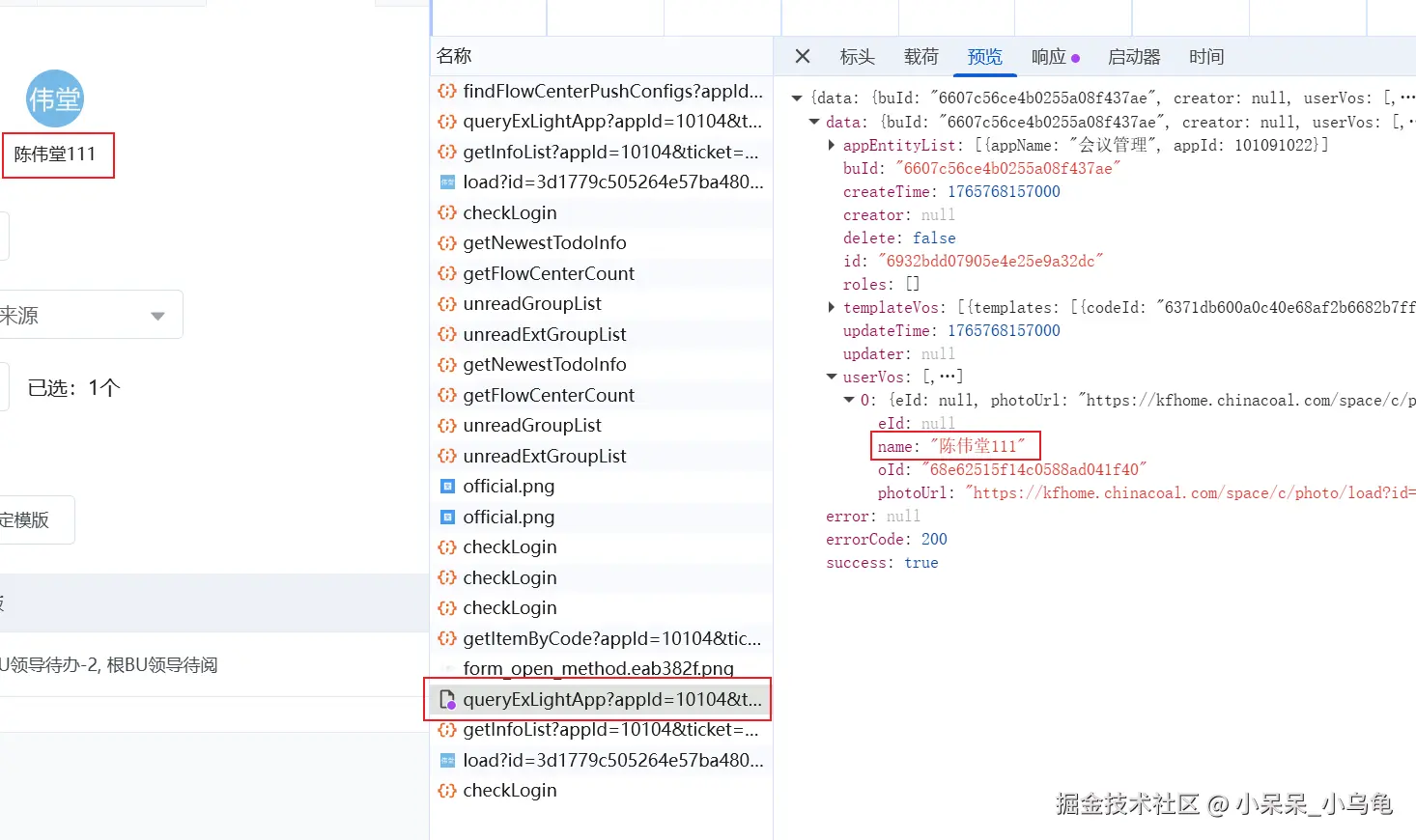1416x840 pixels.
Task: Click the 陈伟堂111 name label under the avatar
Action: point(55,154)
